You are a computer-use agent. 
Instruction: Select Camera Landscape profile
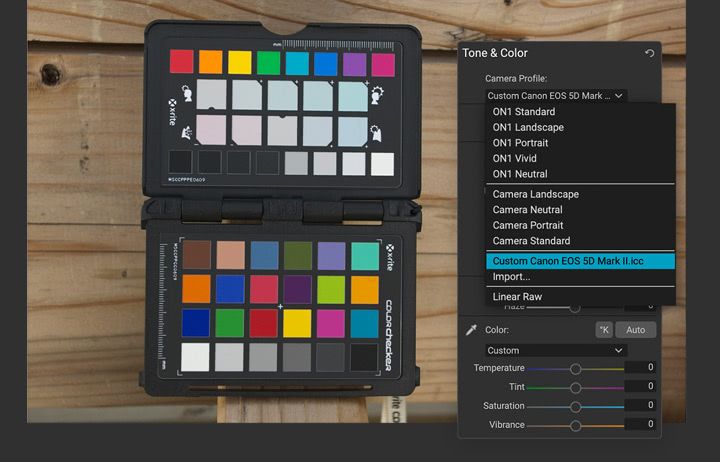(x=580, y=194)
